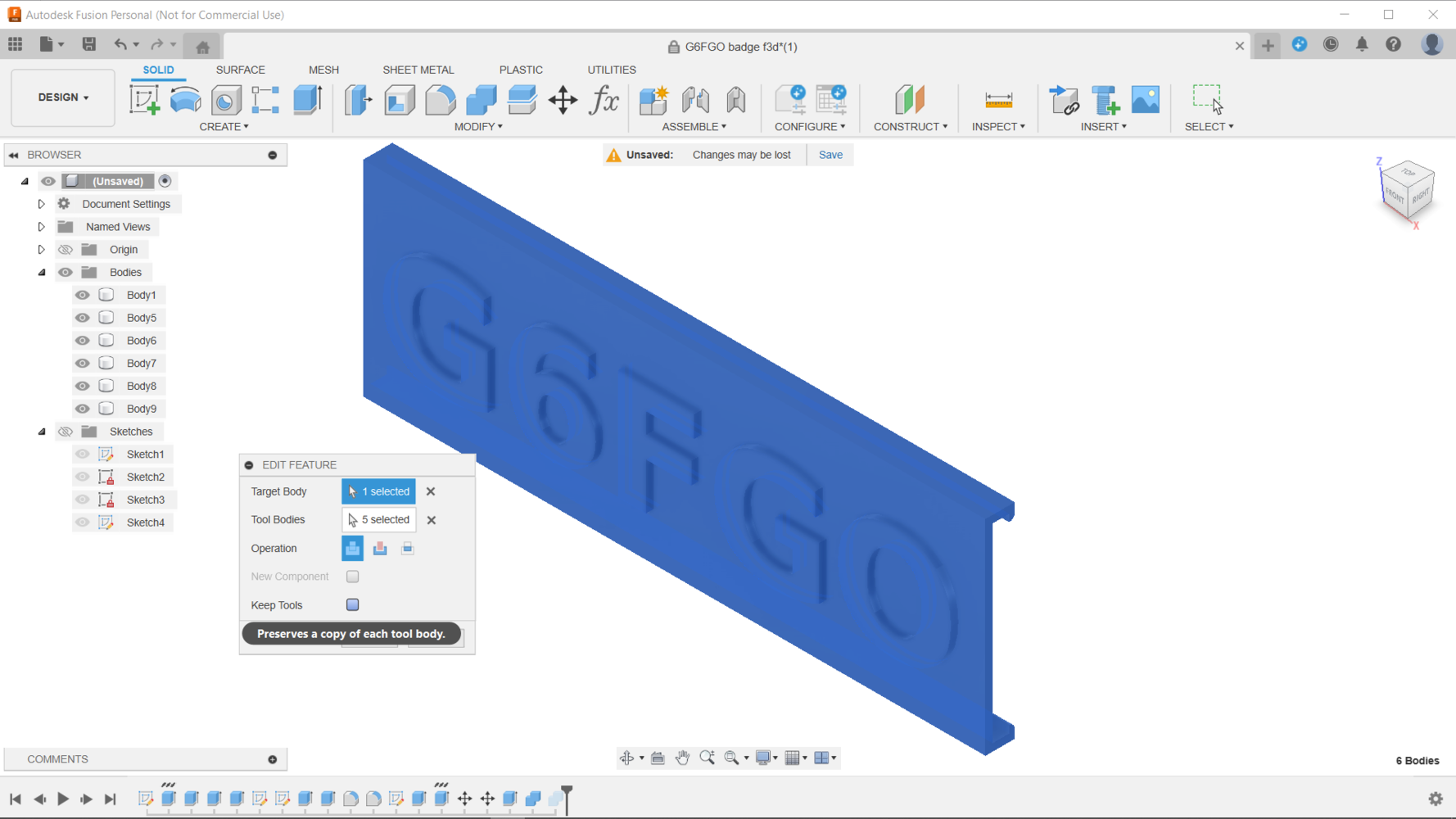Image resolution: width=1456 pixels, height=819 pixels.
Task: Expand the Document Settings node
Action: [x=41, y=204]
